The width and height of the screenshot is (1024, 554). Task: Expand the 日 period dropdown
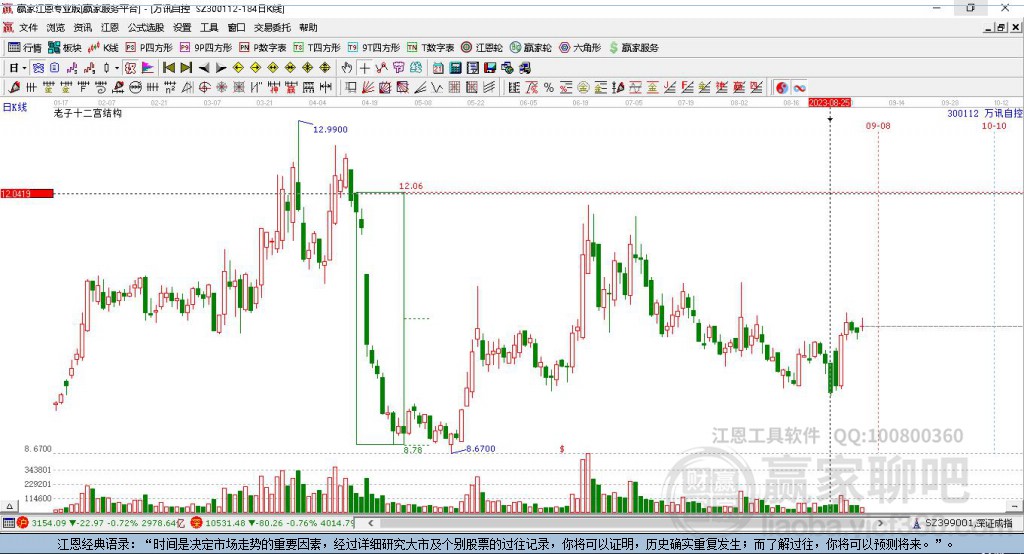click(24, 68)
